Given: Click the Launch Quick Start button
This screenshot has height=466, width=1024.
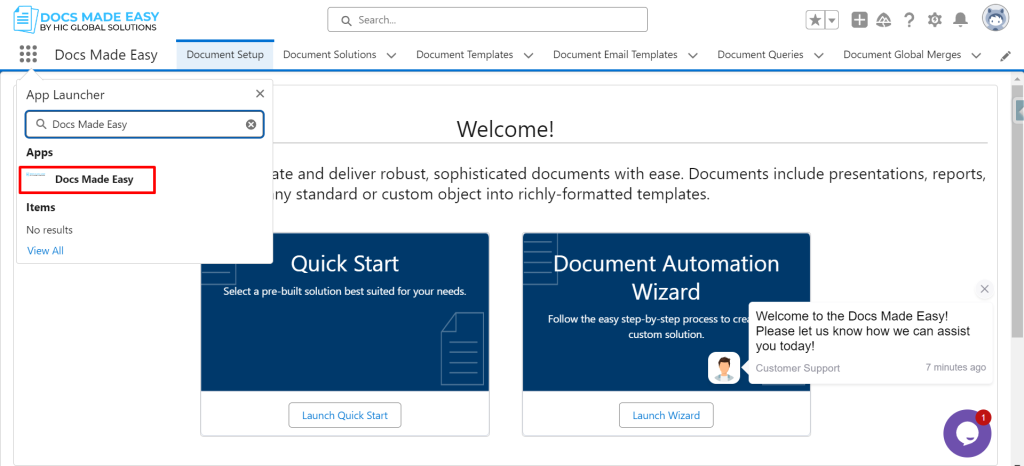Looking at the screenshot, I should click(x=345, y=415).
